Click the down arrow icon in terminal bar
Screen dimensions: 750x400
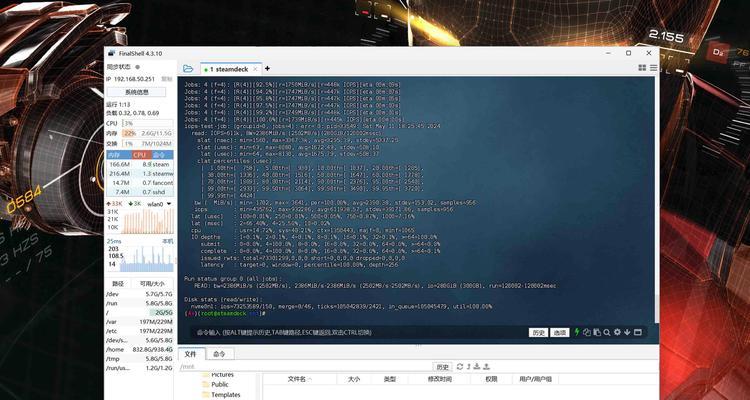pos(627,332)
